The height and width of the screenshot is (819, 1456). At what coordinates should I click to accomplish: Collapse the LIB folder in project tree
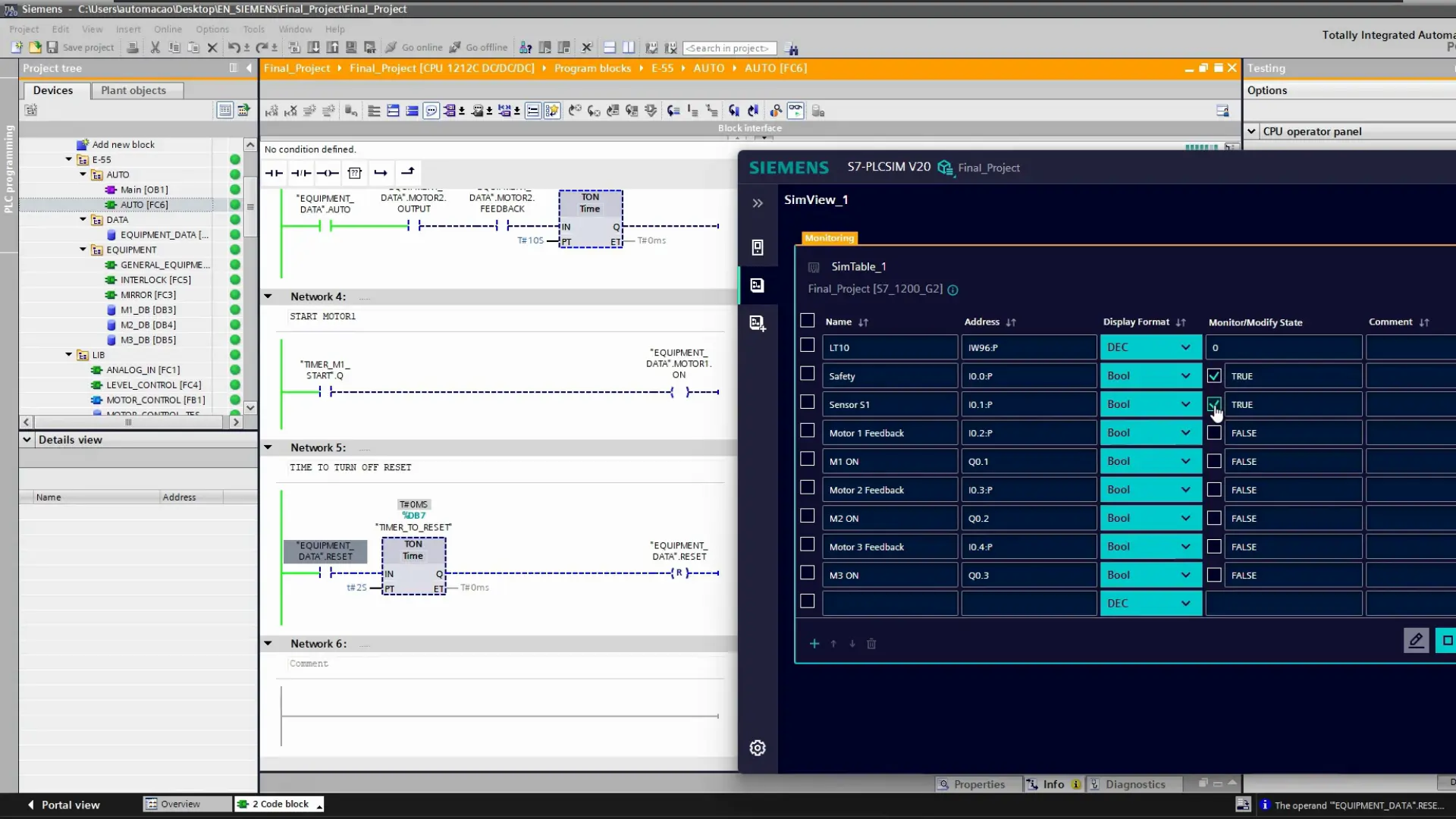[x=69, y=355]
